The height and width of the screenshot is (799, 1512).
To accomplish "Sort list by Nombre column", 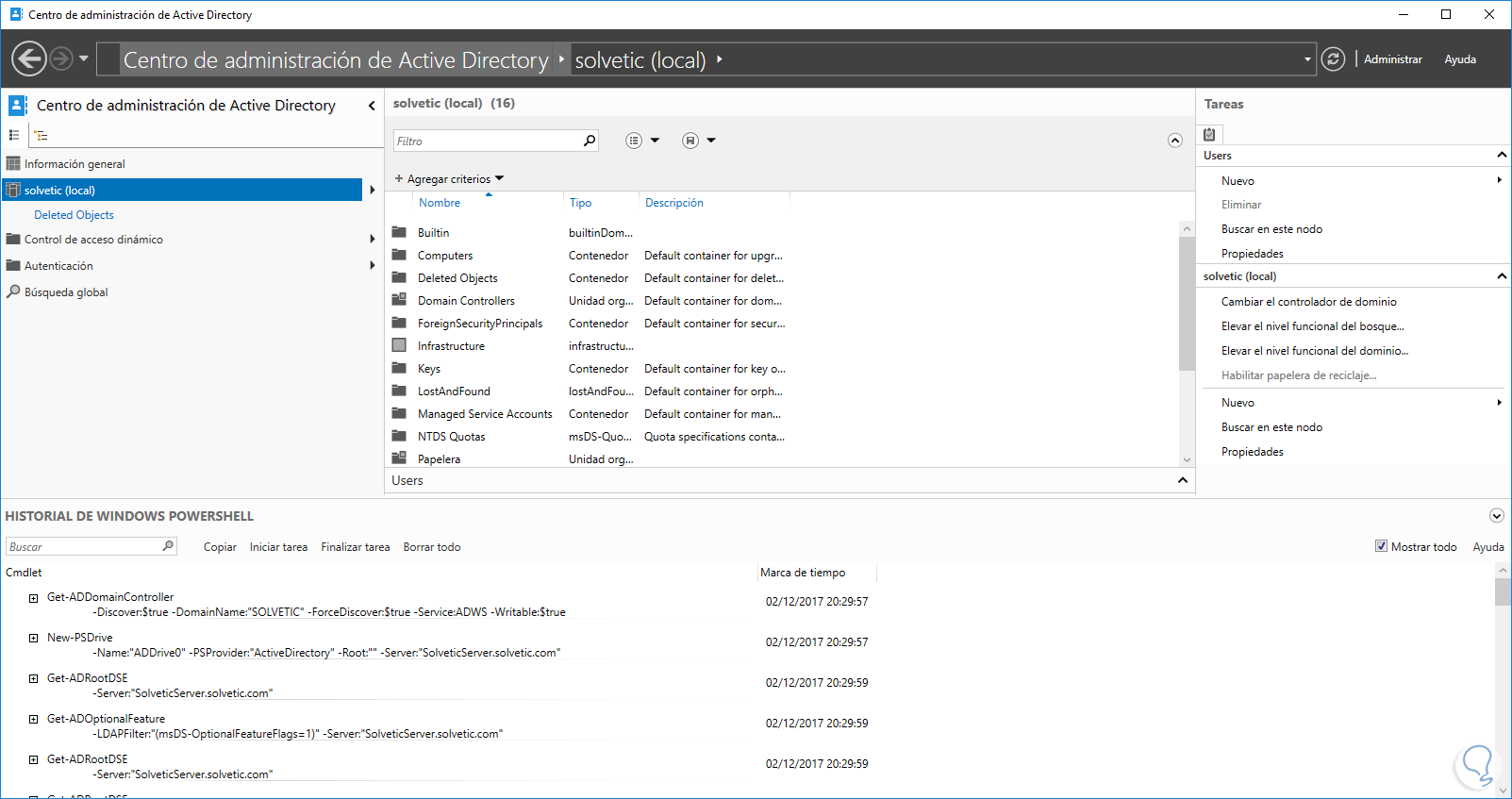I will pyautogui.click(x=440, y=203).
